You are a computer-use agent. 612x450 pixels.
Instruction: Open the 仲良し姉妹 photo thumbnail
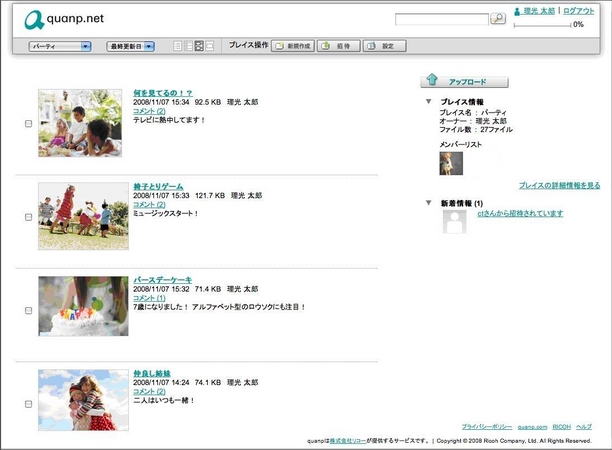(x=83, y=400)
